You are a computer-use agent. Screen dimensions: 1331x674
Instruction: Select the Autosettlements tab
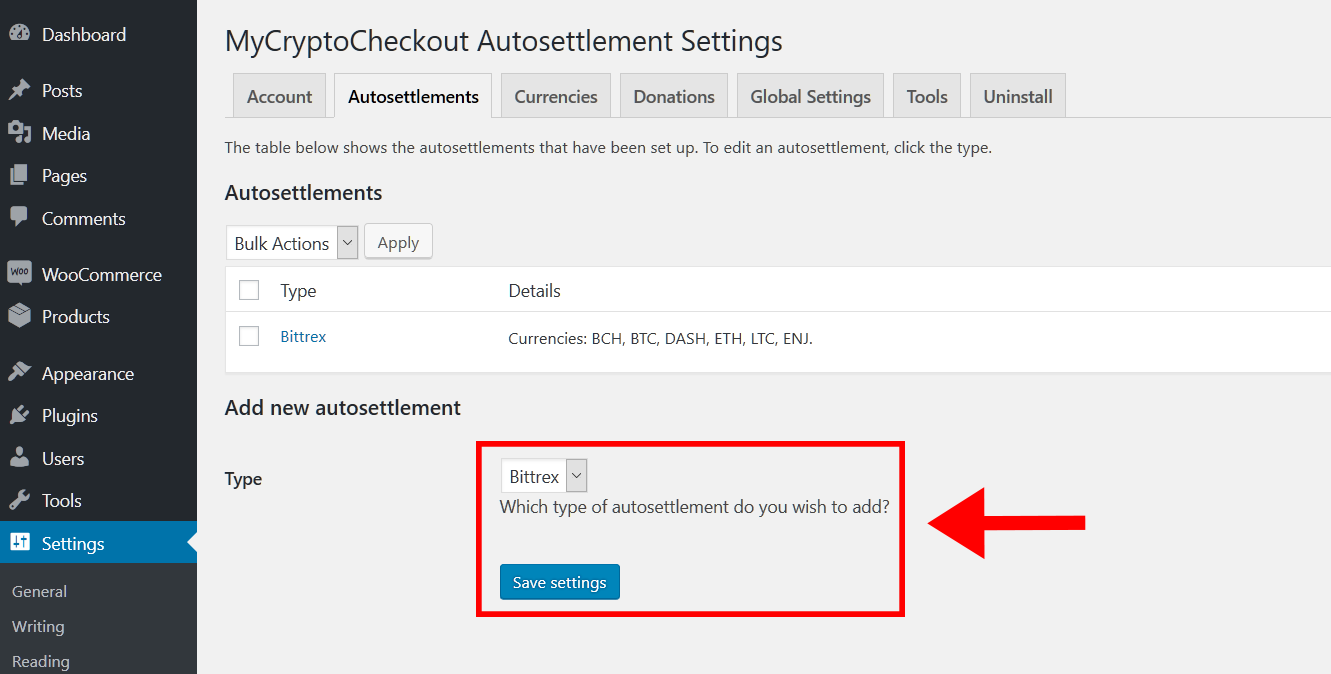413,96
